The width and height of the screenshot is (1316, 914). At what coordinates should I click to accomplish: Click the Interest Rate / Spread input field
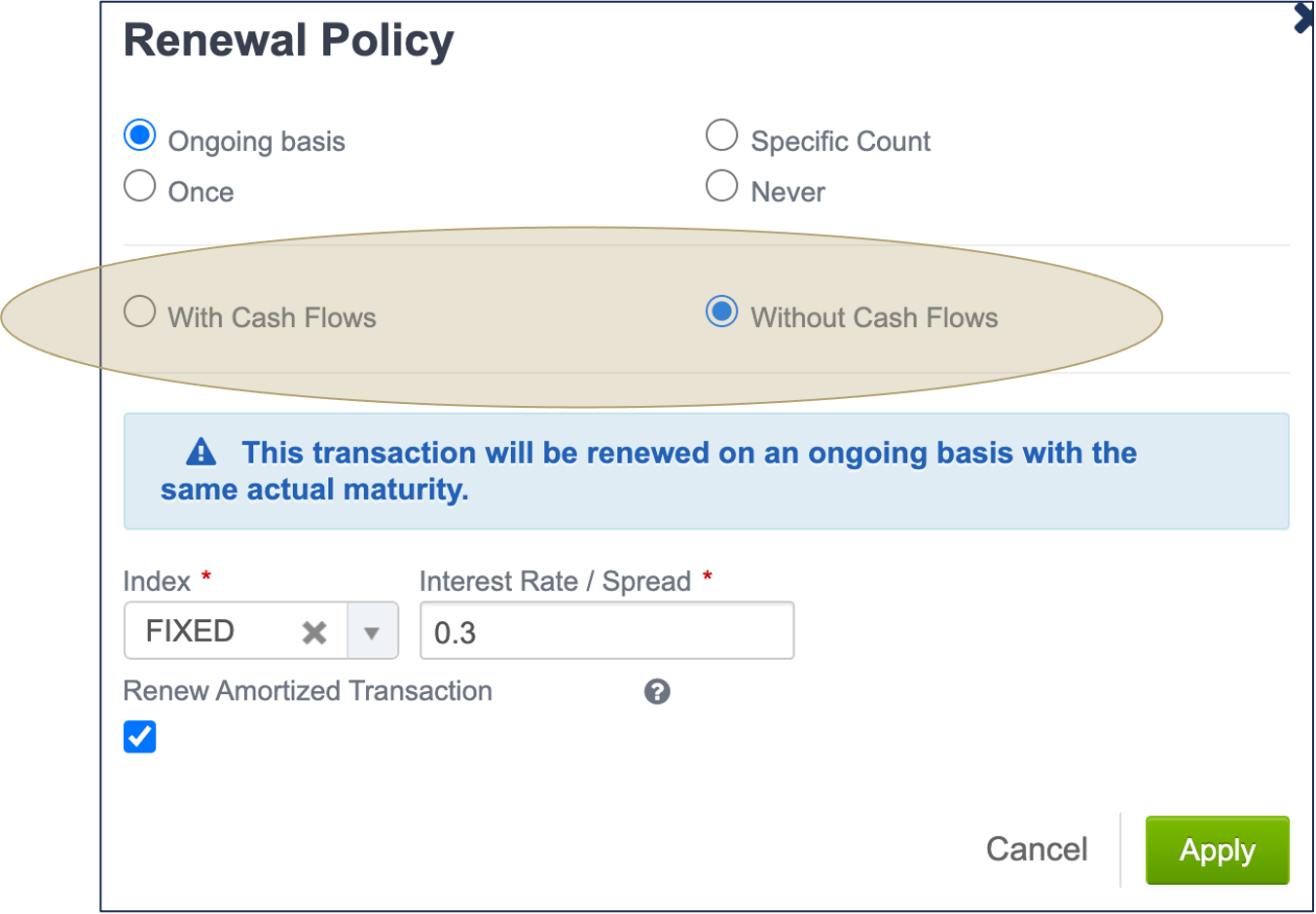606,631
